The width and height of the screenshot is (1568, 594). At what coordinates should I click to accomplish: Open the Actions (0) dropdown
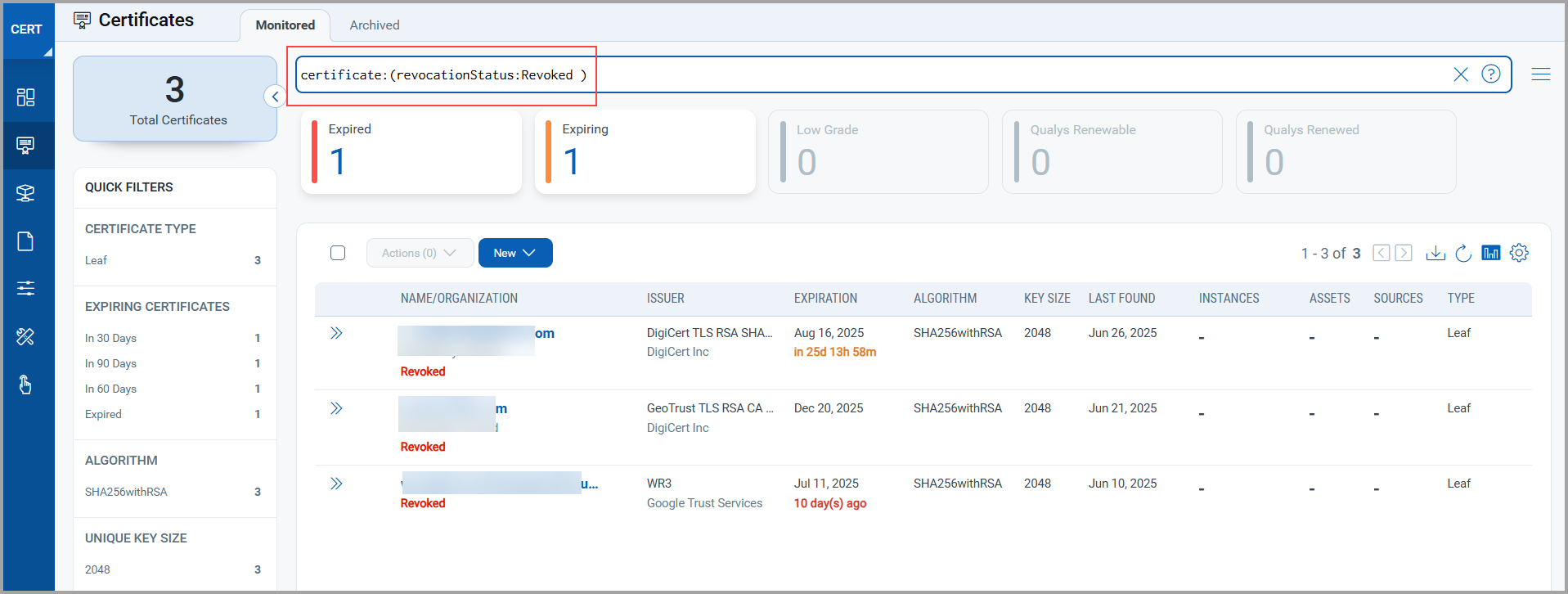420,253
